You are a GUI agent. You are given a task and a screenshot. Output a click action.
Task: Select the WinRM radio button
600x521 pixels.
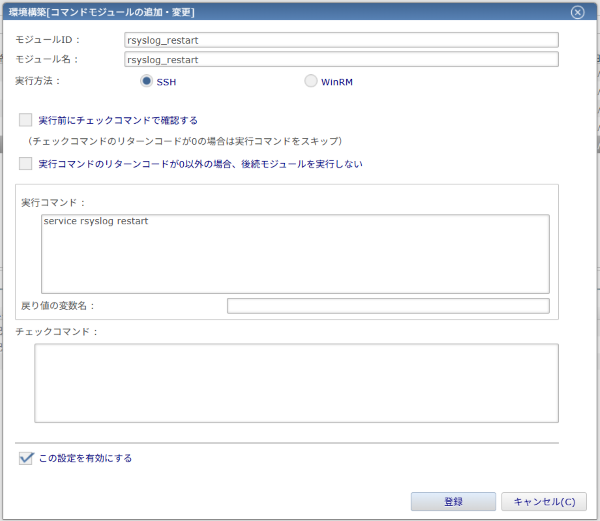(x=311, y=81)
